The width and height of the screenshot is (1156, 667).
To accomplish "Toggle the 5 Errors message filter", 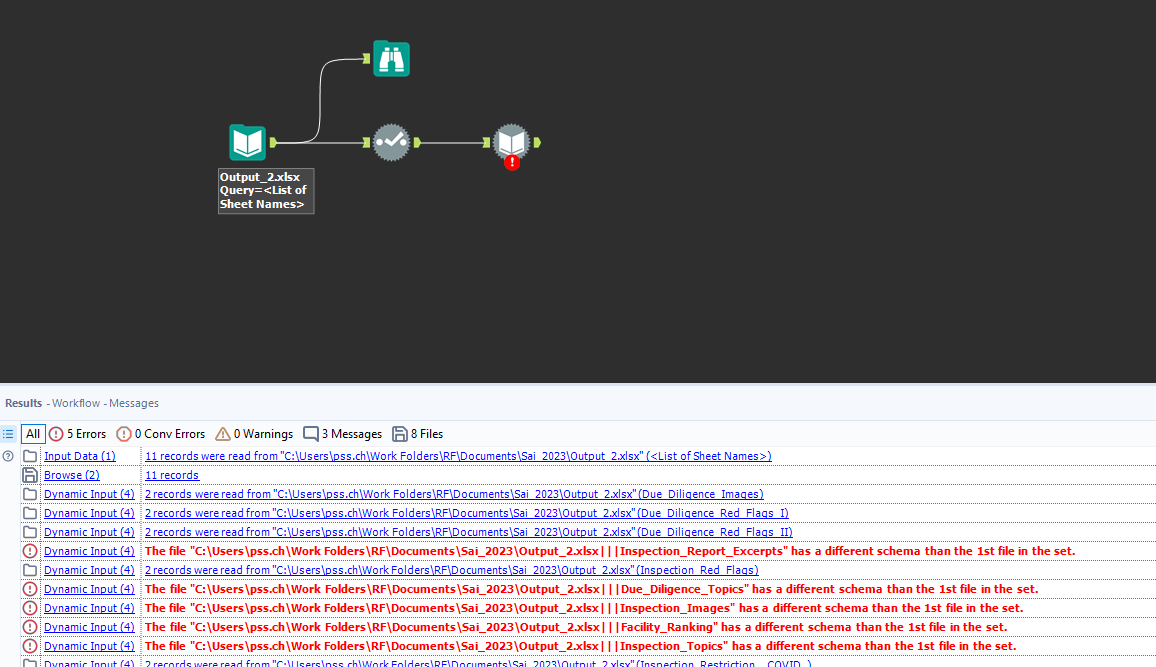I will point(77,434).
